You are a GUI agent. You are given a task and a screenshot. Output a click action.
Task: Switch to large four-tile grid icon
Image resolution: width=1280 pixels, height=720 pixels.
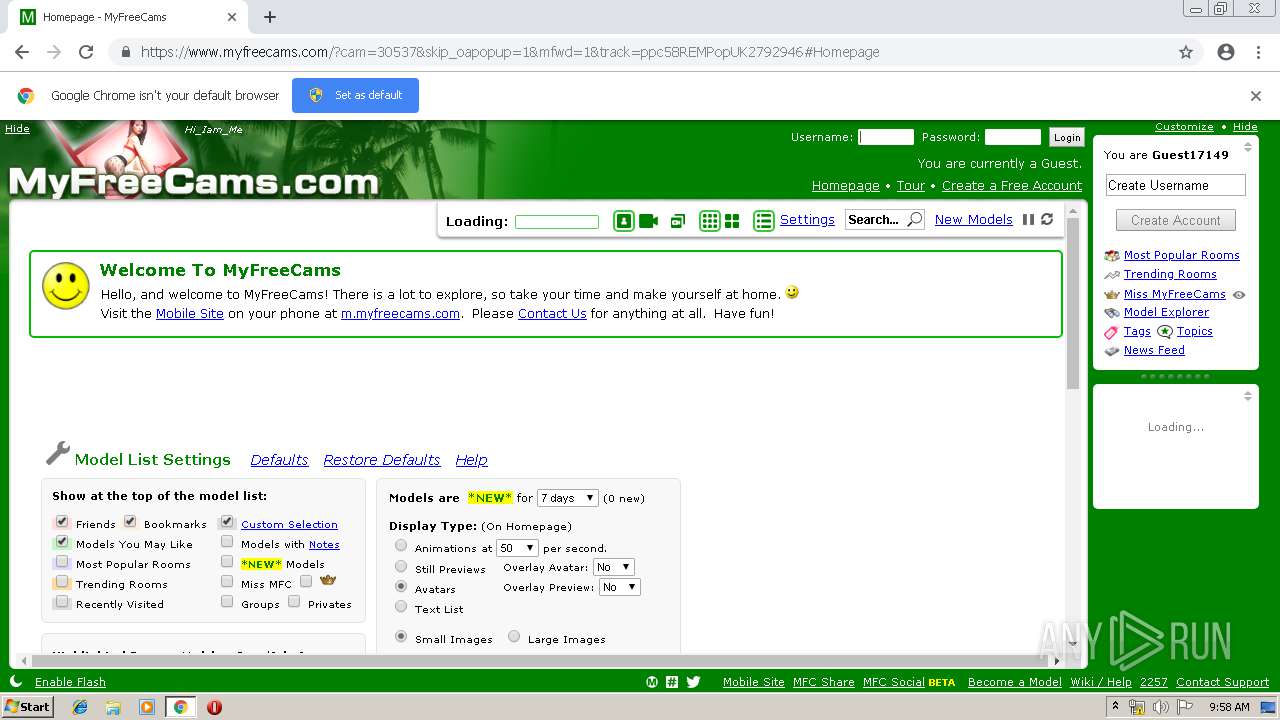pos(732,221)
